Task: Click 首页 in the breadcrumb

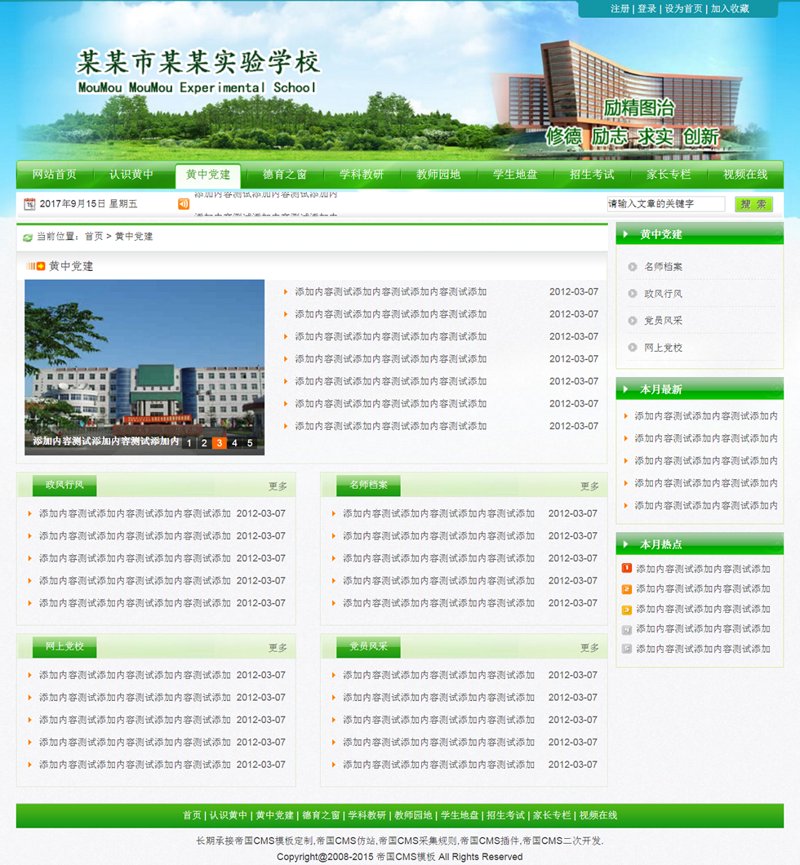Action: (94, 236)
